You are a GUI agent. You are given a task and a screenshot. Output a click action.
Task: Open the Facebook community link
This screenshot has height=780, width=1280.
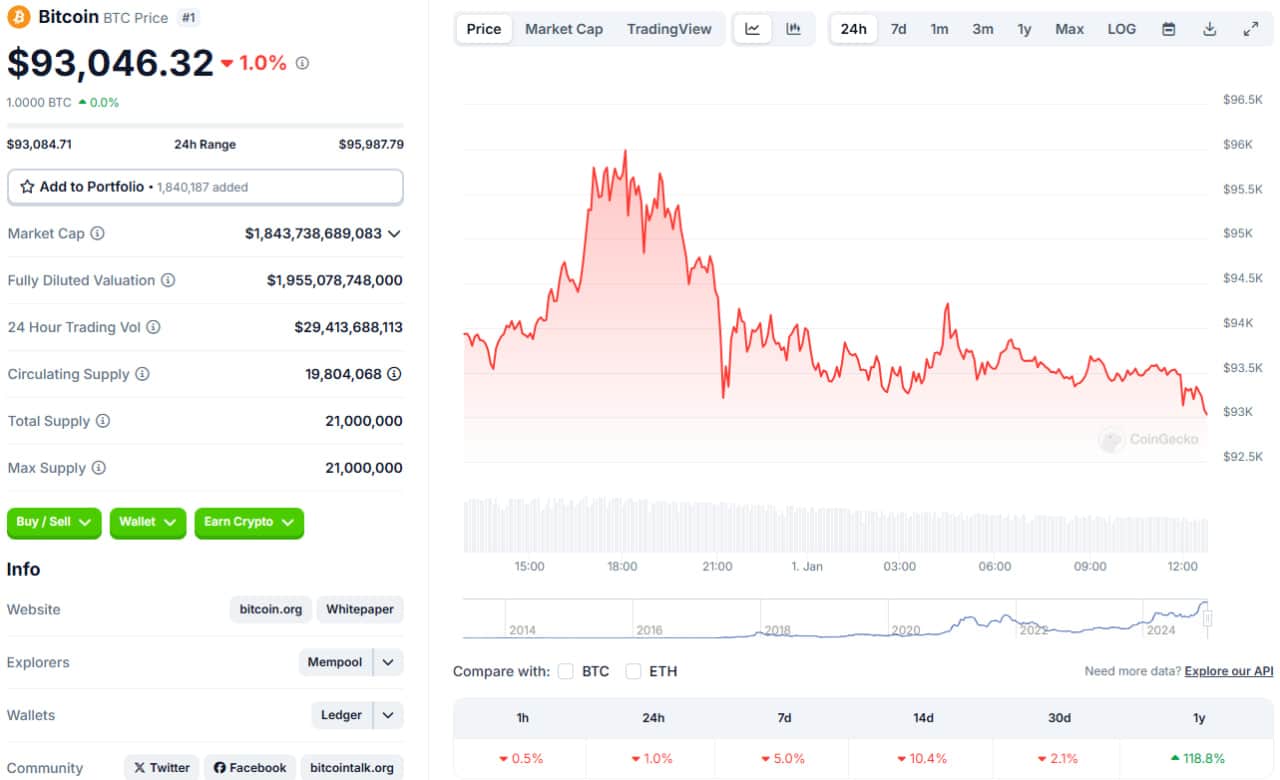pos(250,768)
